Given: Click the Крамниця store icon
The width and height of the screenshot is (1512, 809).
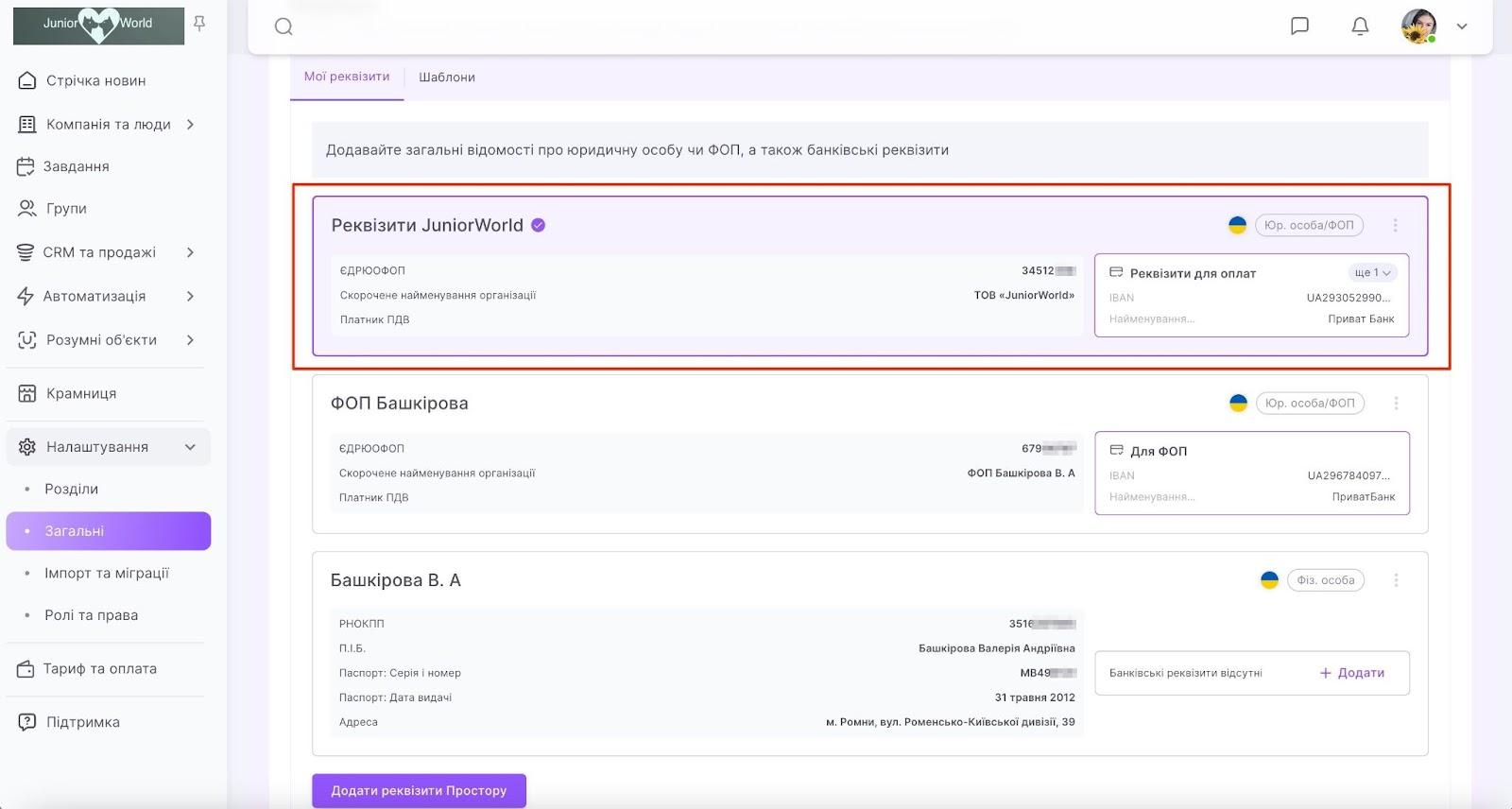Looking at the screenshot, I should pyautogui.click(x=26, y=393).
